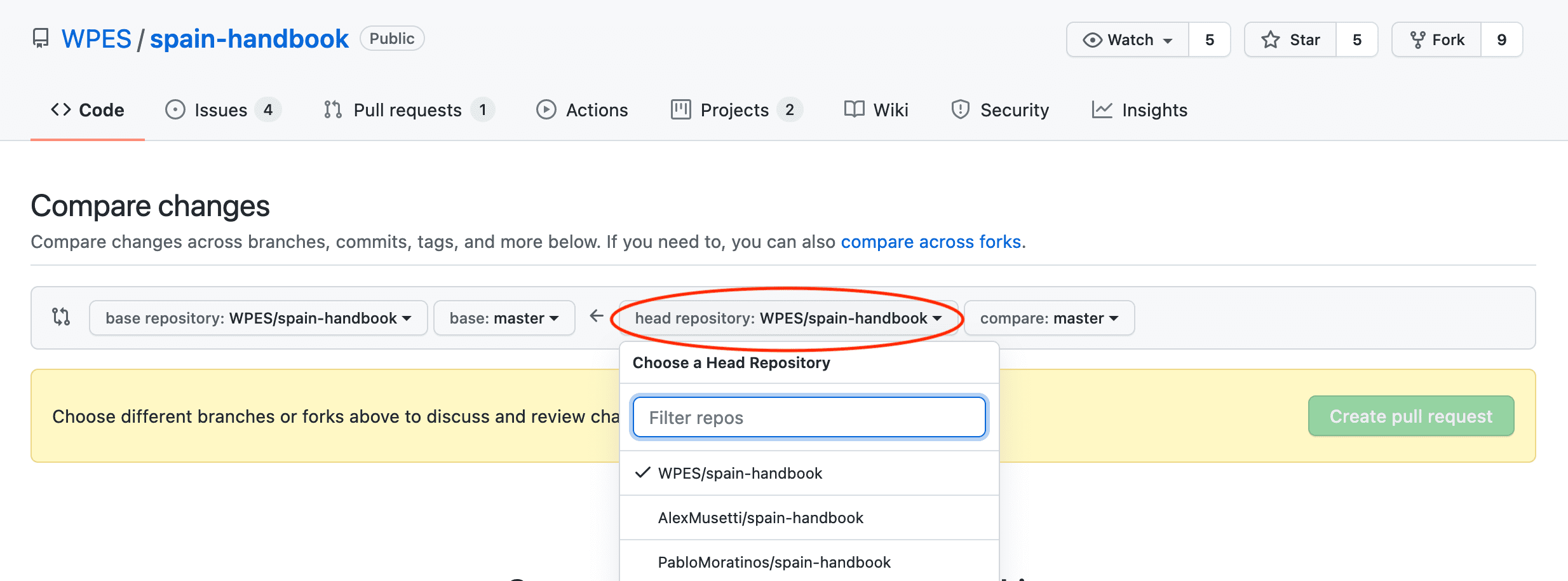Image resolution: width=1568 pixels, height=581 pixels.
Task: Click the Issues count badge 4
Action: click(268, 110)
